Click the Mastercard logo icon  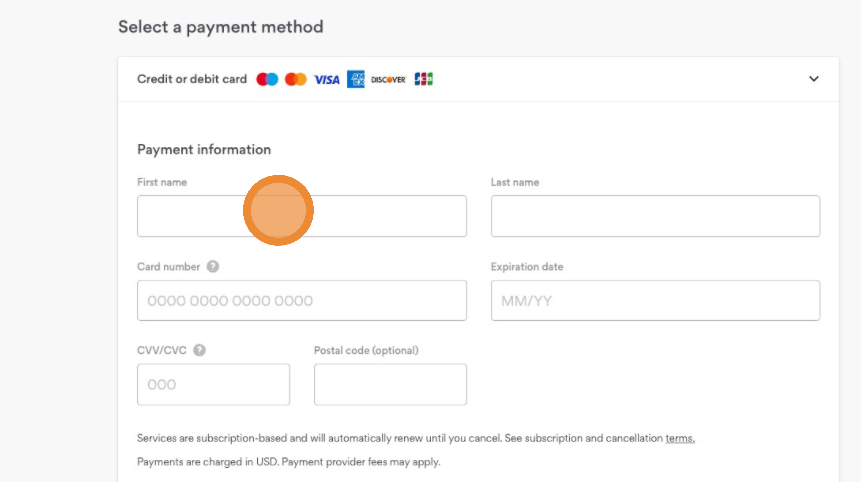[x=295, y=79]
